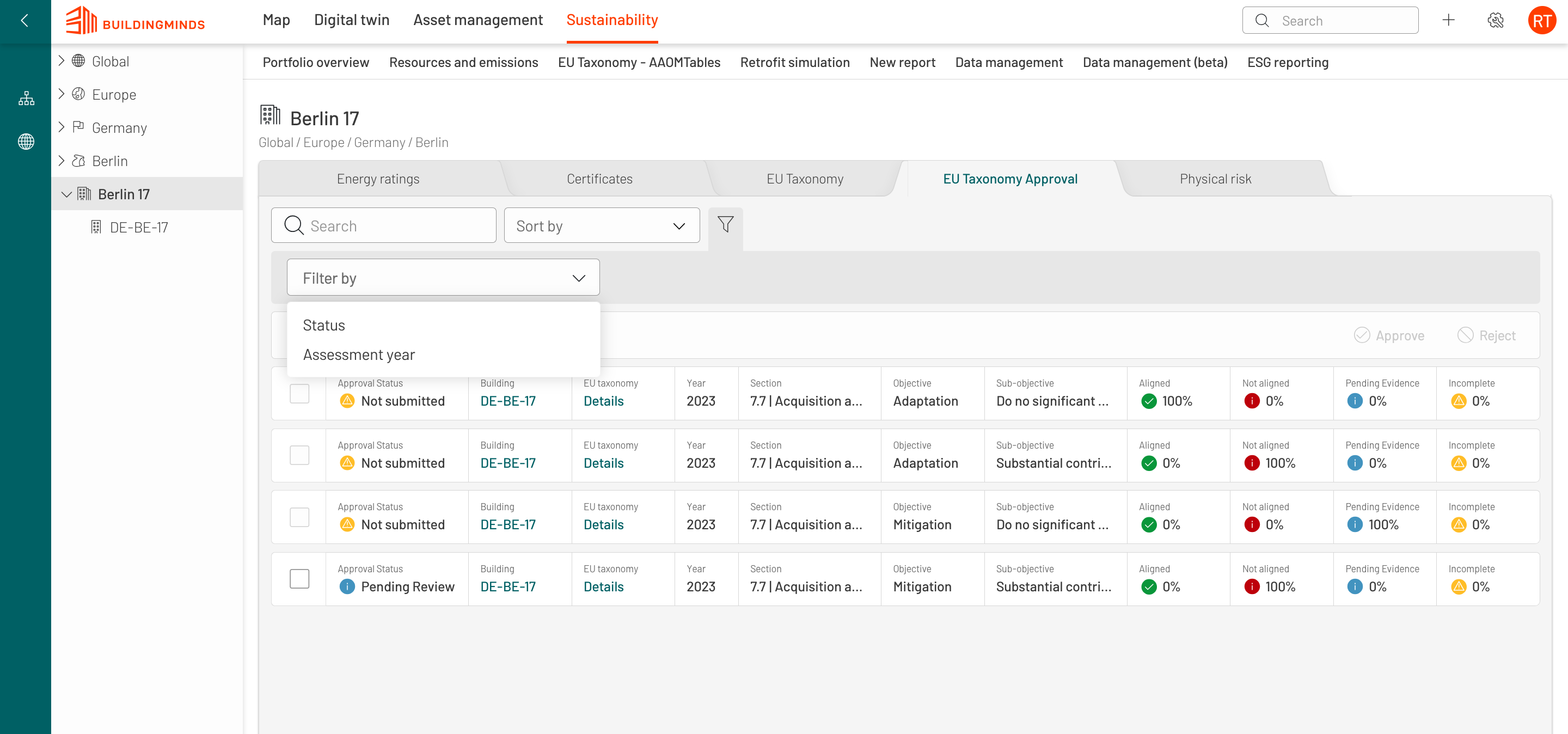Switch to Energy ratings tab
1568x734 pixels.
(x=378, y=179)
